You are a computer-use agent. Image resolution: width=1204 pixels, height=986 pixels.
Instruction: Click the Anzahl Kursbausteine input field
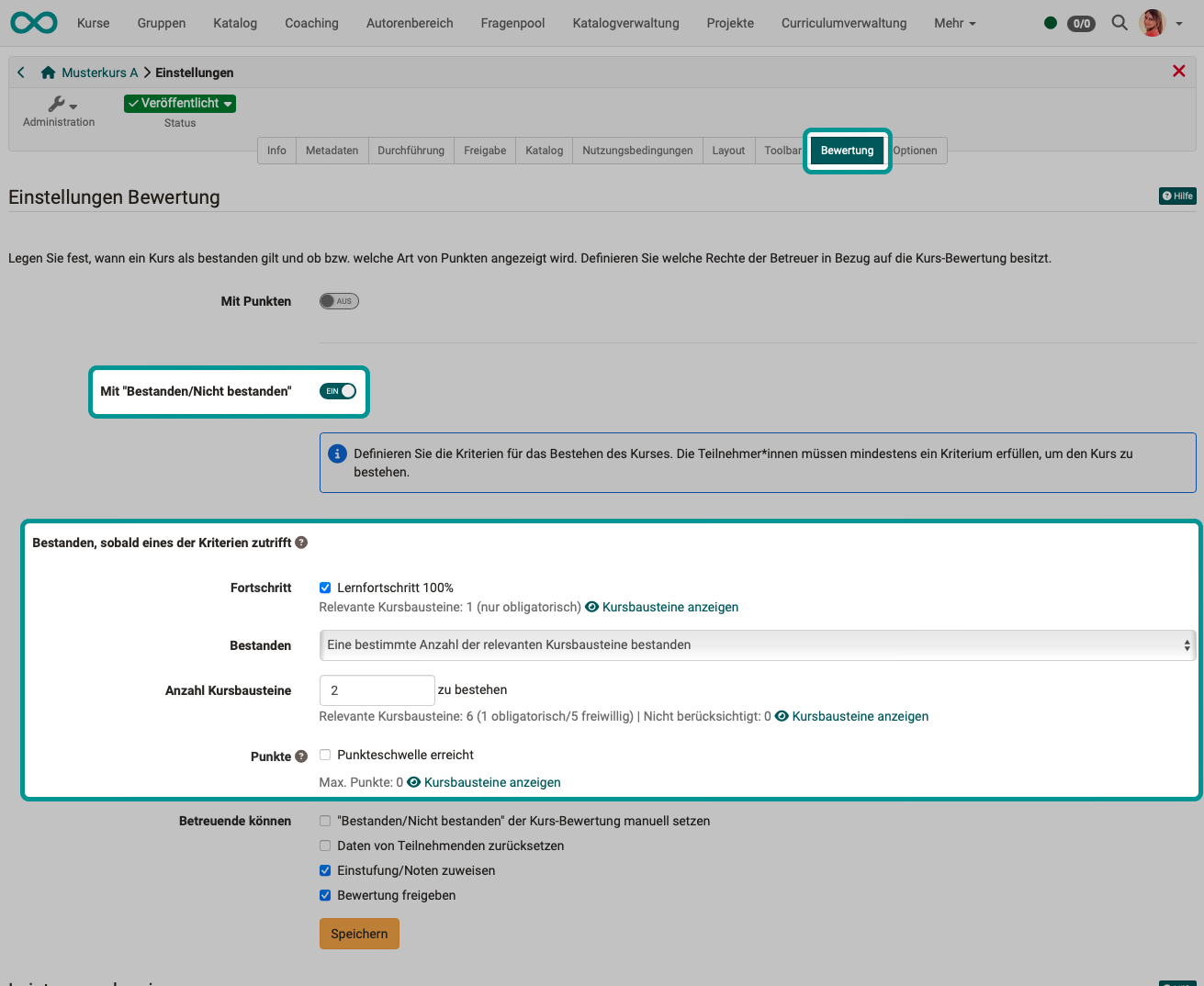pyautogui.click(x=377, y=689)
